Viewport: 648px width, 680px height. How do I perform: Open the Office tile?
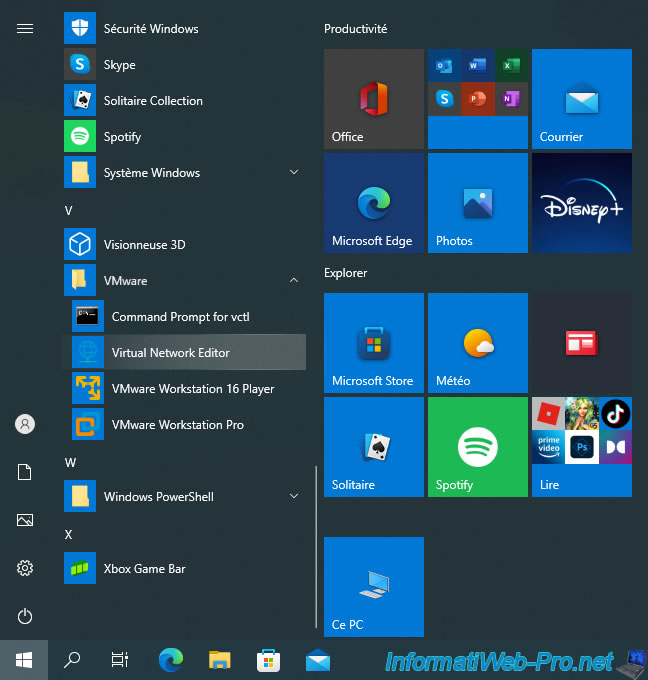tap(374, 99)
